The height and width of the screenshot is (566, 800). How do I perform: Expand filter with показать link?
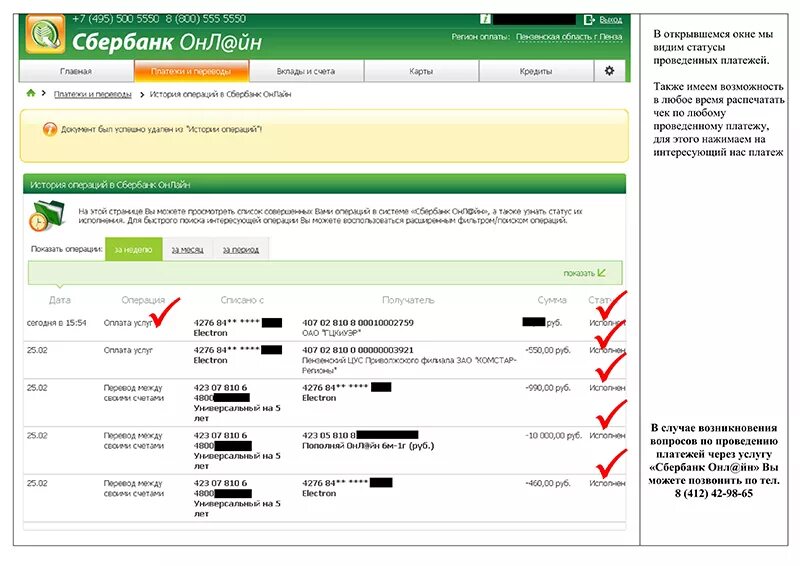(584, 273)
